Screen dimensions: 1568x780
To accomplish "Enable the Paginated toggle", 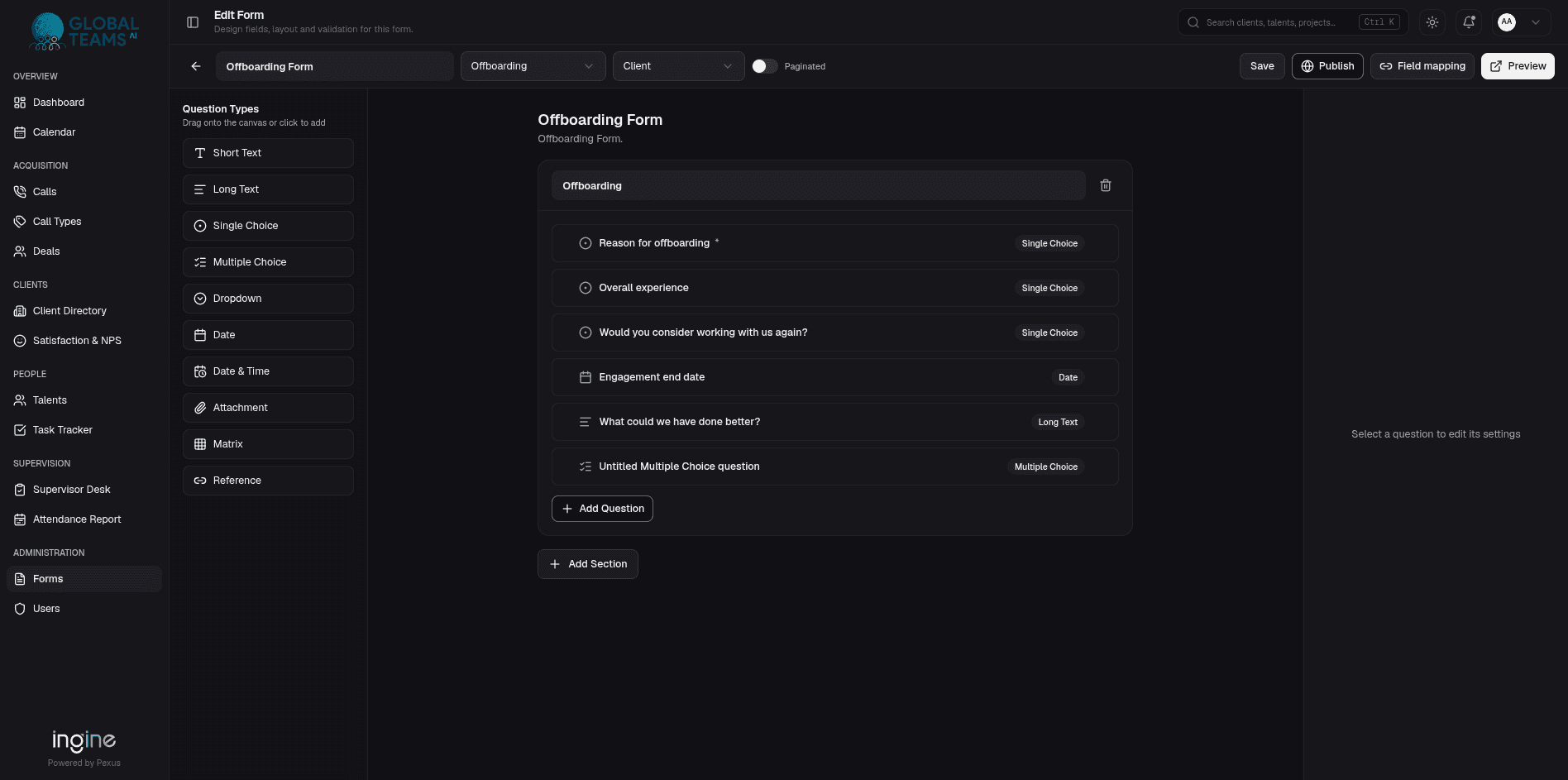I will coord(764,66).
